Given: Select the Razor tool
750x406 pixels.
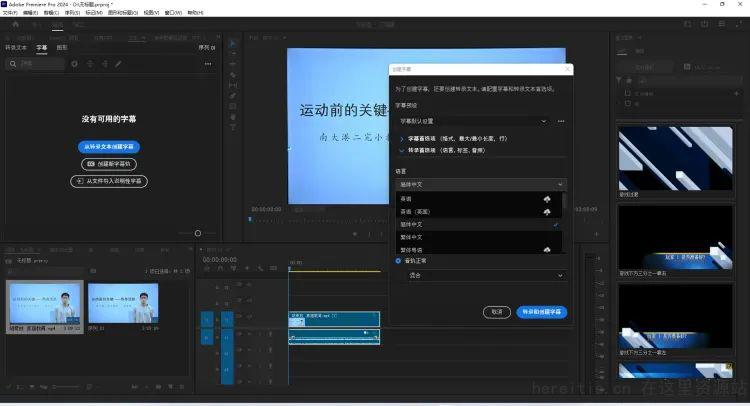Looking at the screenshot, I should click(233, 75).
